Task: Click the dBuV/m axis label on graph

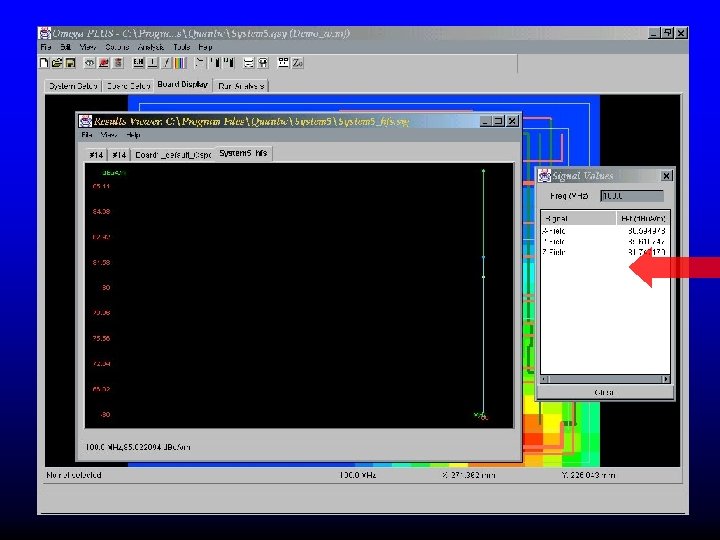Action: point(113,173)
